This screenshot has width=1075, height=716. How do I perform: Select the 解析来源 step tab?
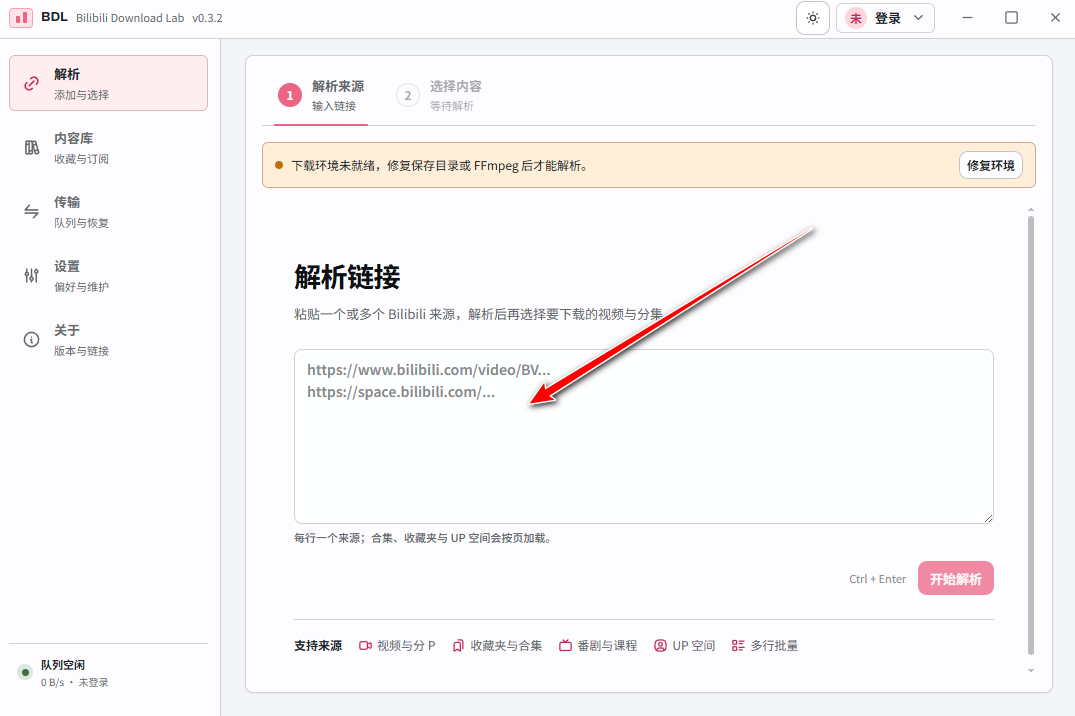coord(321,95)
